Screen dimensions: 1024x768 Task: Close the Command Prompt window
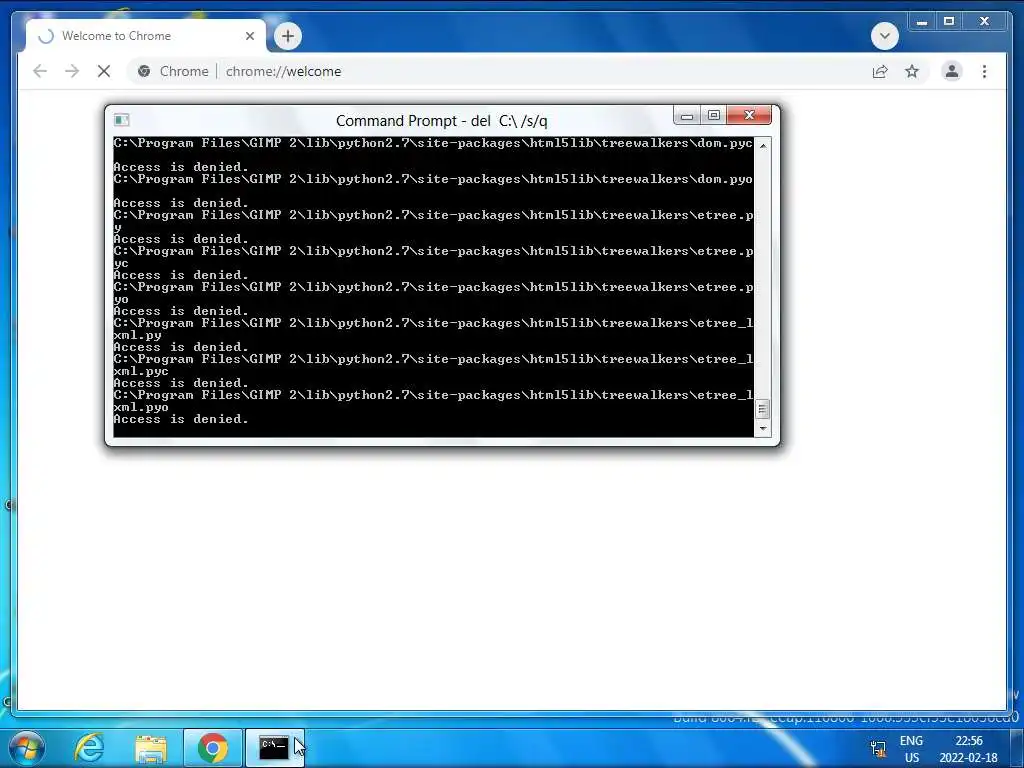tap(749, 116)
